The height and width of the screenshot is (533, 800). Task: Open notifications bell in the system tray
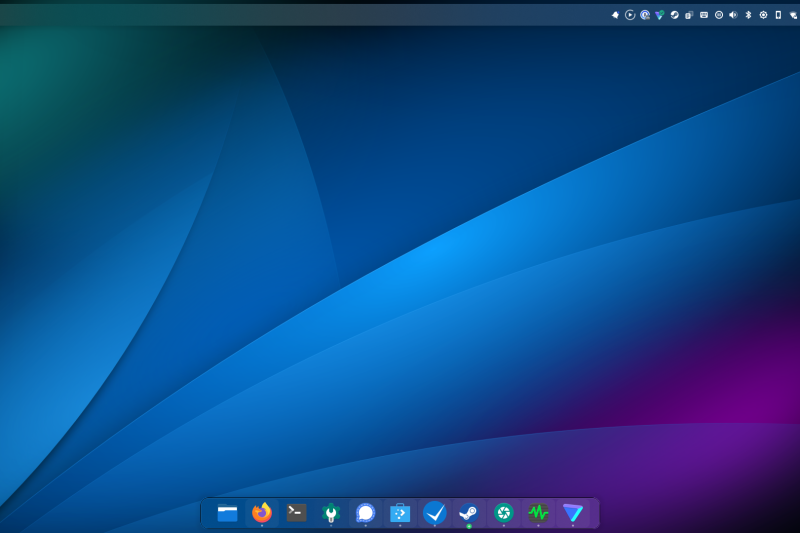pyautogui.click(x=616, y=15)
